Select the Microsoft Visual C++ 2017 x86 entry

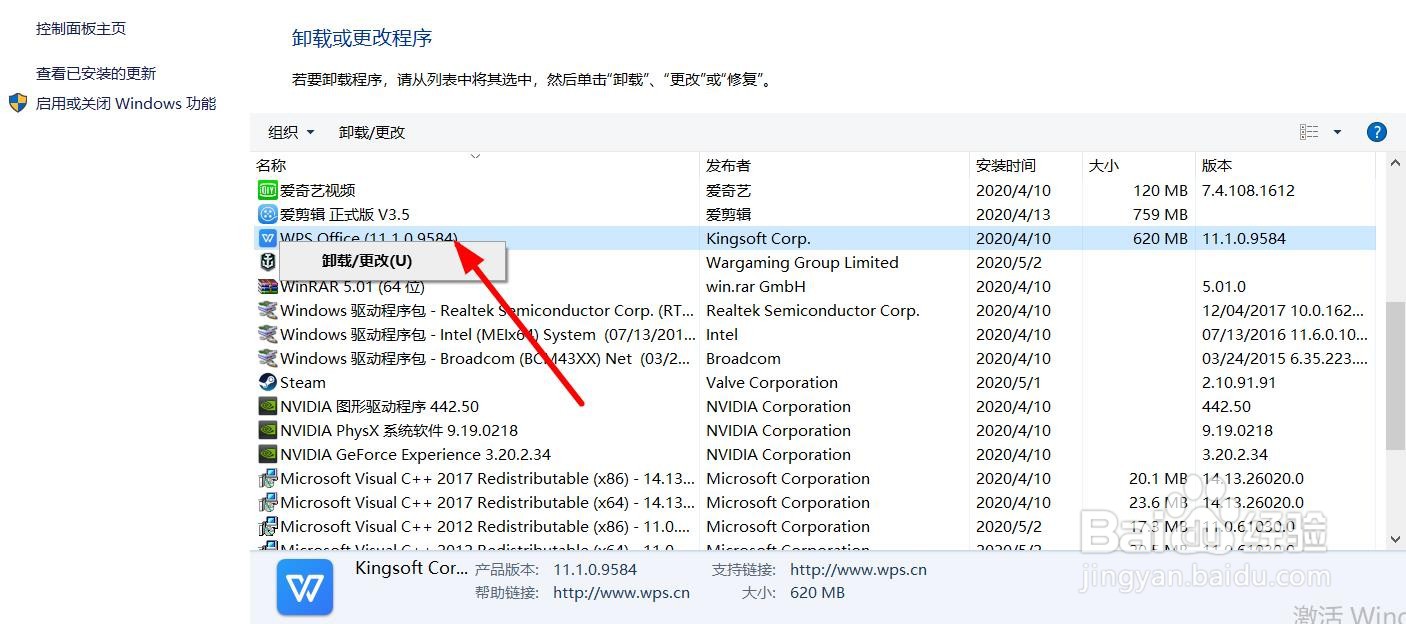pyautogui.click(x=486, y=478)
